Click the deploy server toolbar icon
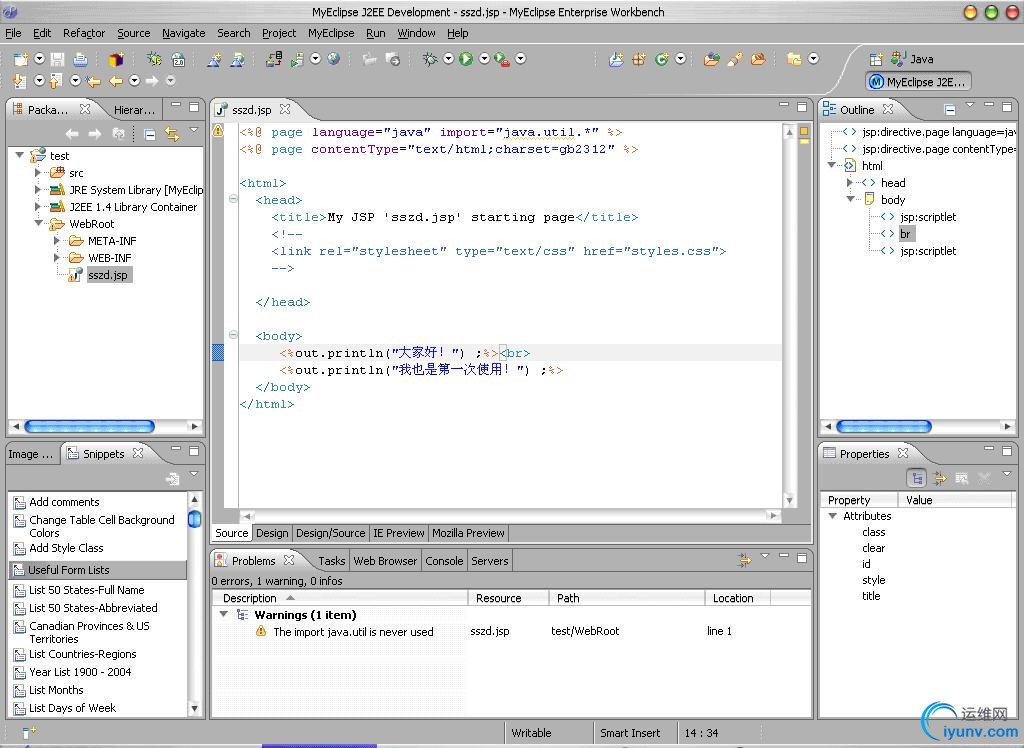The image size is (1024, 748). (274, 59)
